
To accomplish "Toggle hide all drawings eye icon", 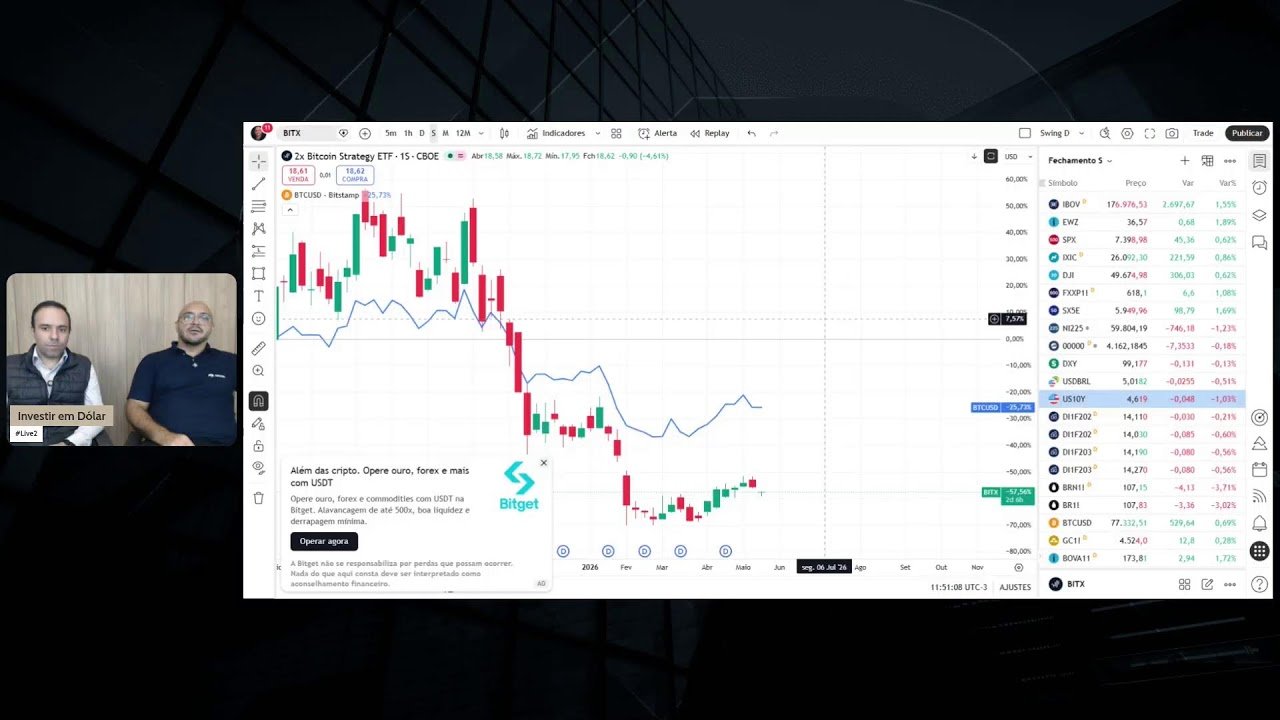I will coord(258,467).
